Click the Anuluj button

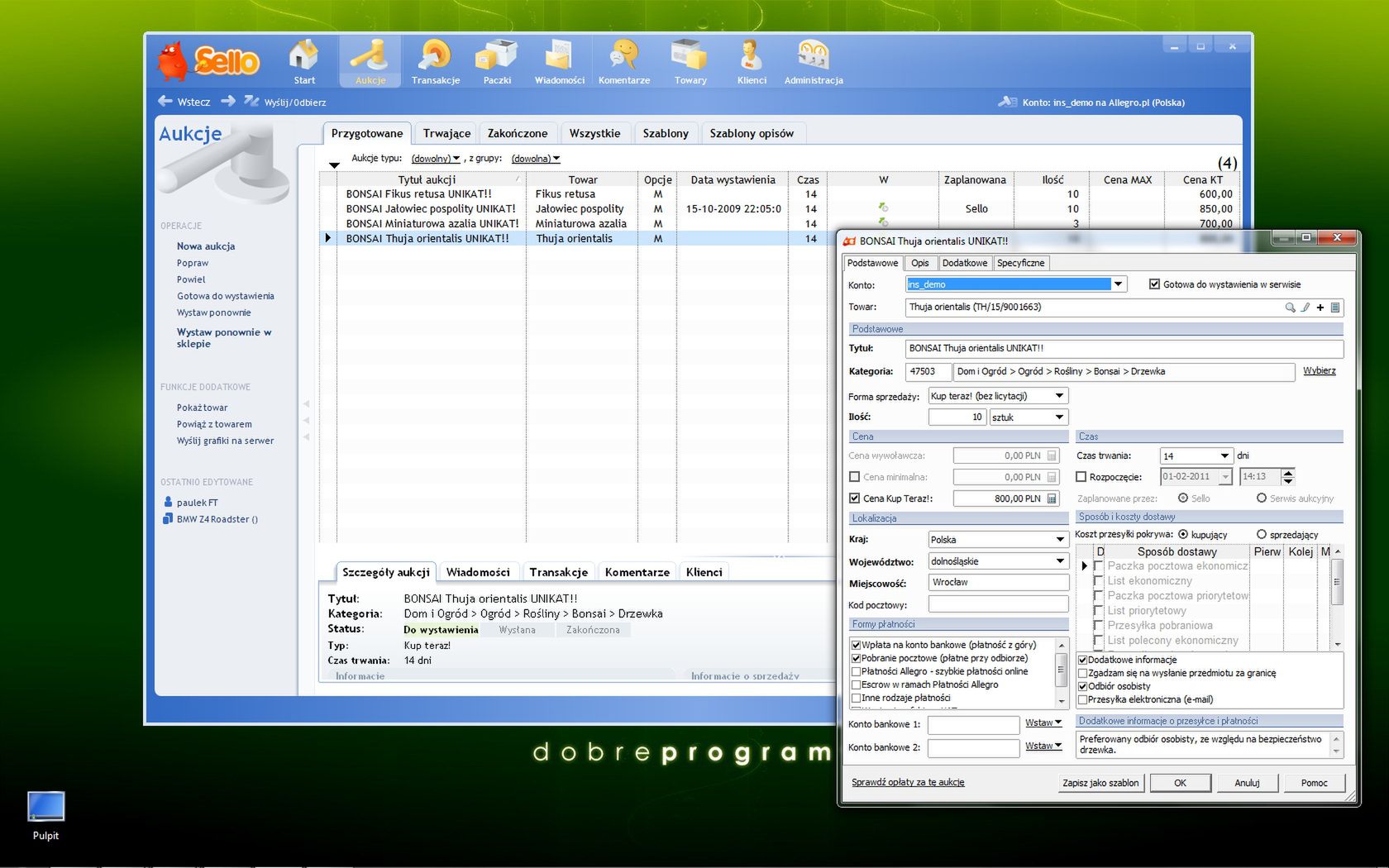1247,783
